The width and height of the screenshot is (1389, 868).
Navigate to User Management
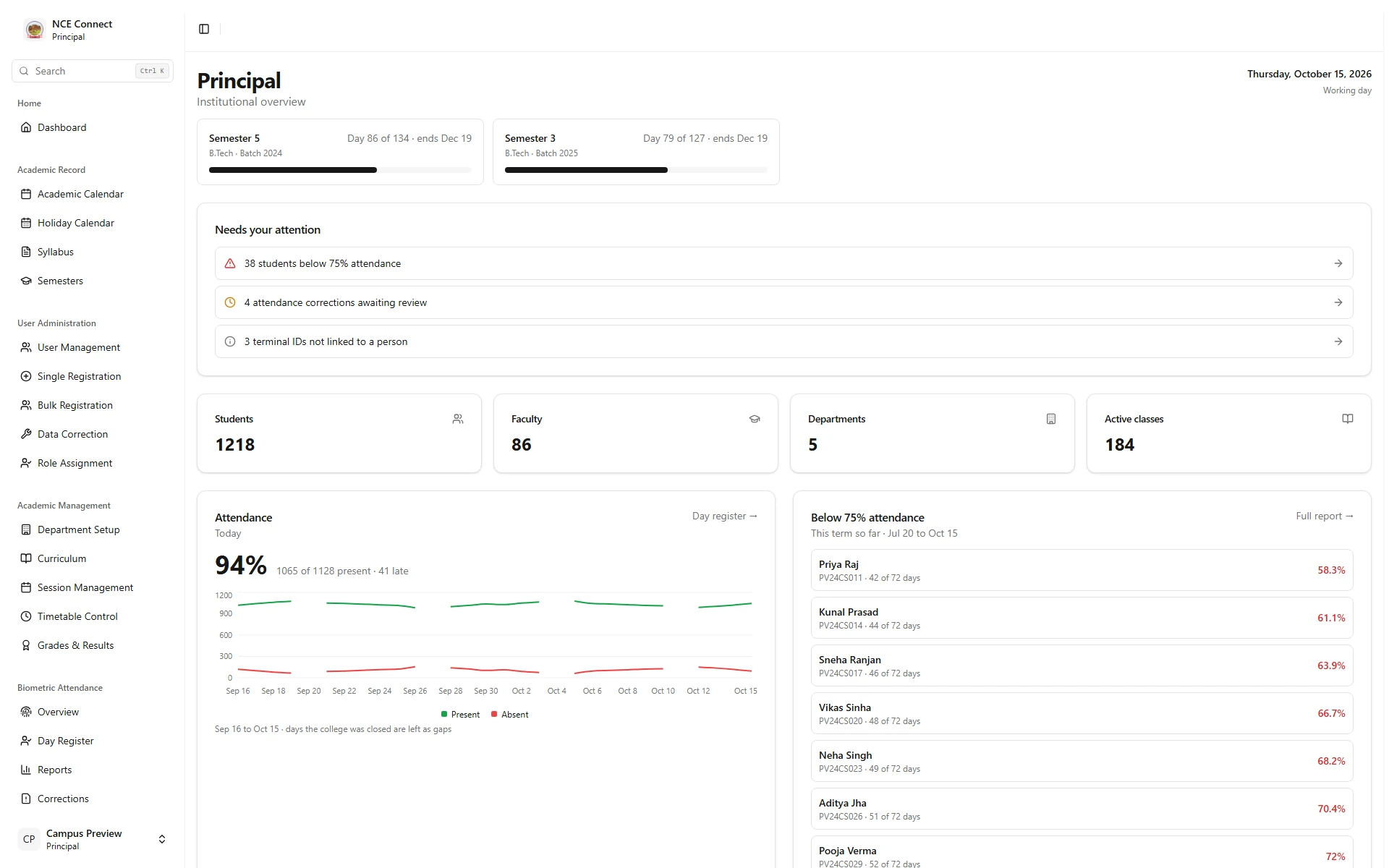(x=93, y=347)
